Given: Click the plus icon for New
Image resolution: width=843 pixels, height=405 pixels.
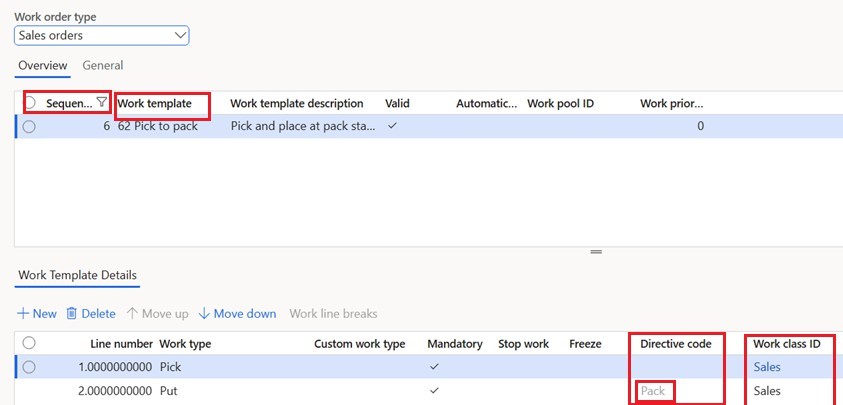Looking at the screenshot, I should pos(22,314).
